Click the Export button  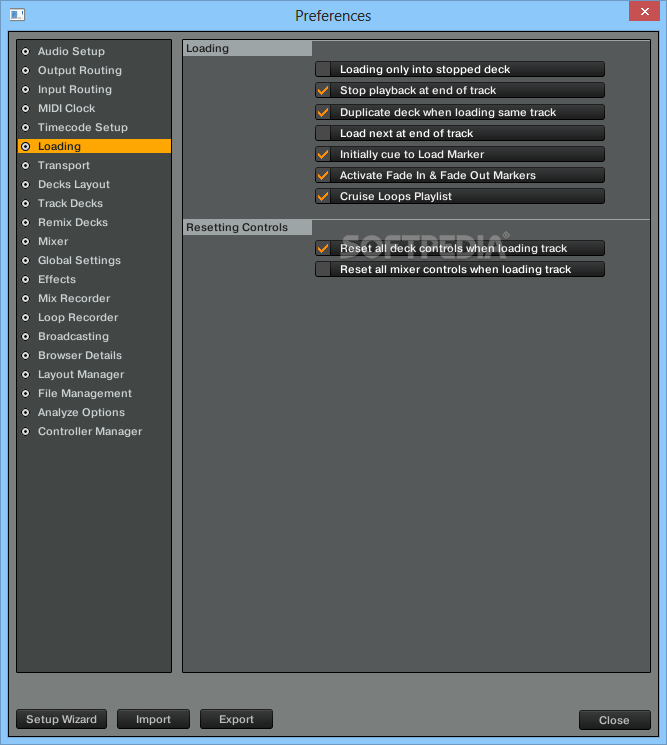(236, 719)
